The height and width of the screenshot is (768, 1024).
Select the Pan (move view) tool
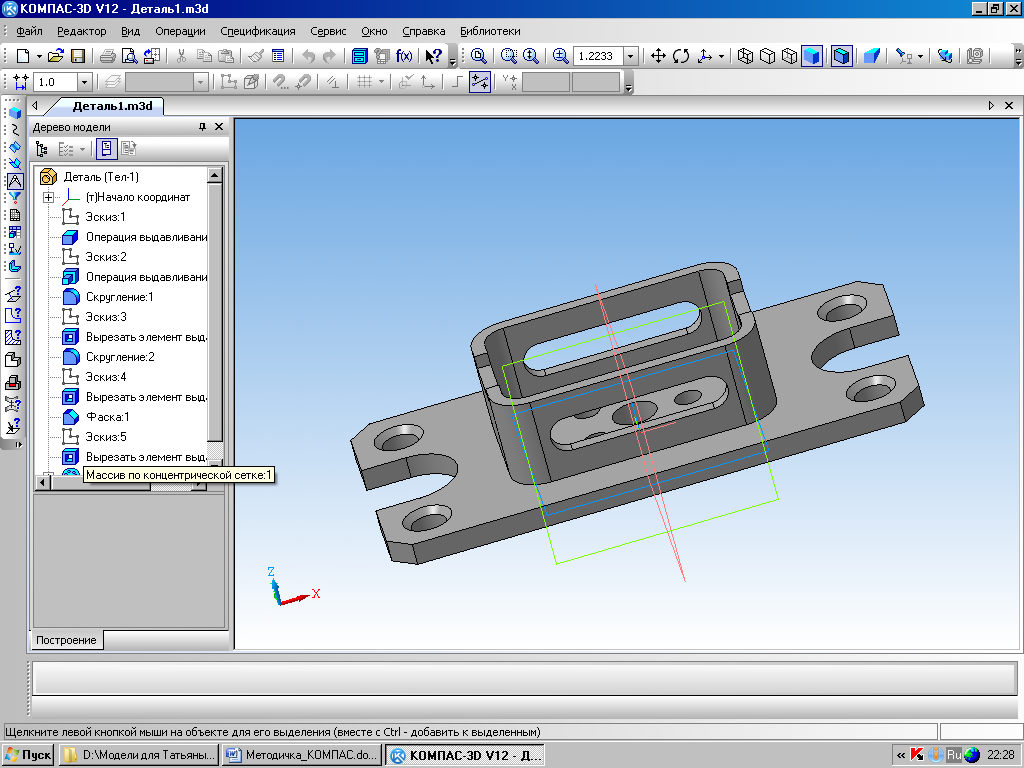[x=658, y=56]
